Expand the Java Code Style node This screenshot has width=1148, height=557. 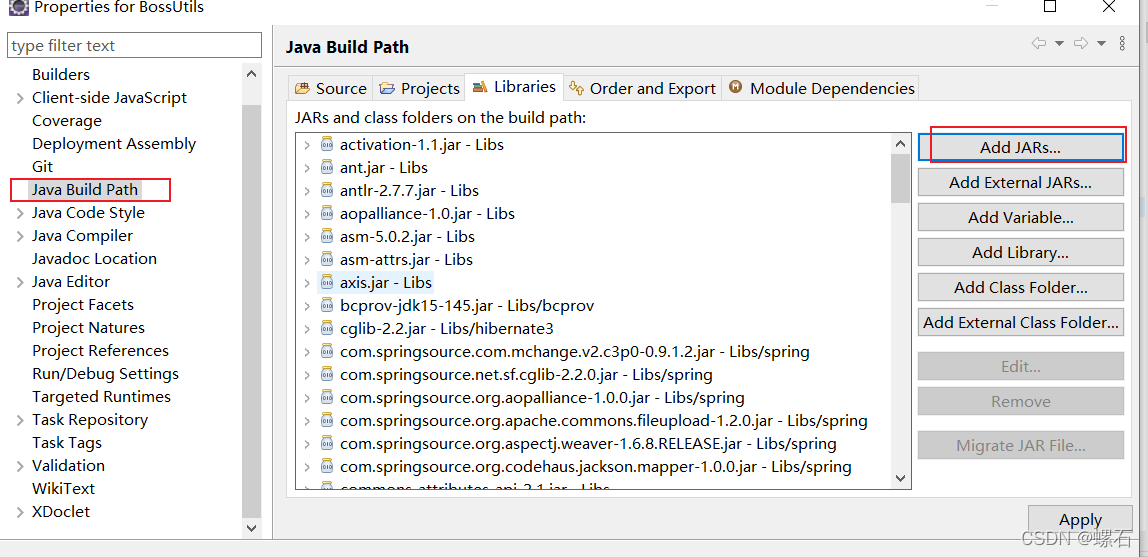tap(20, 213)
